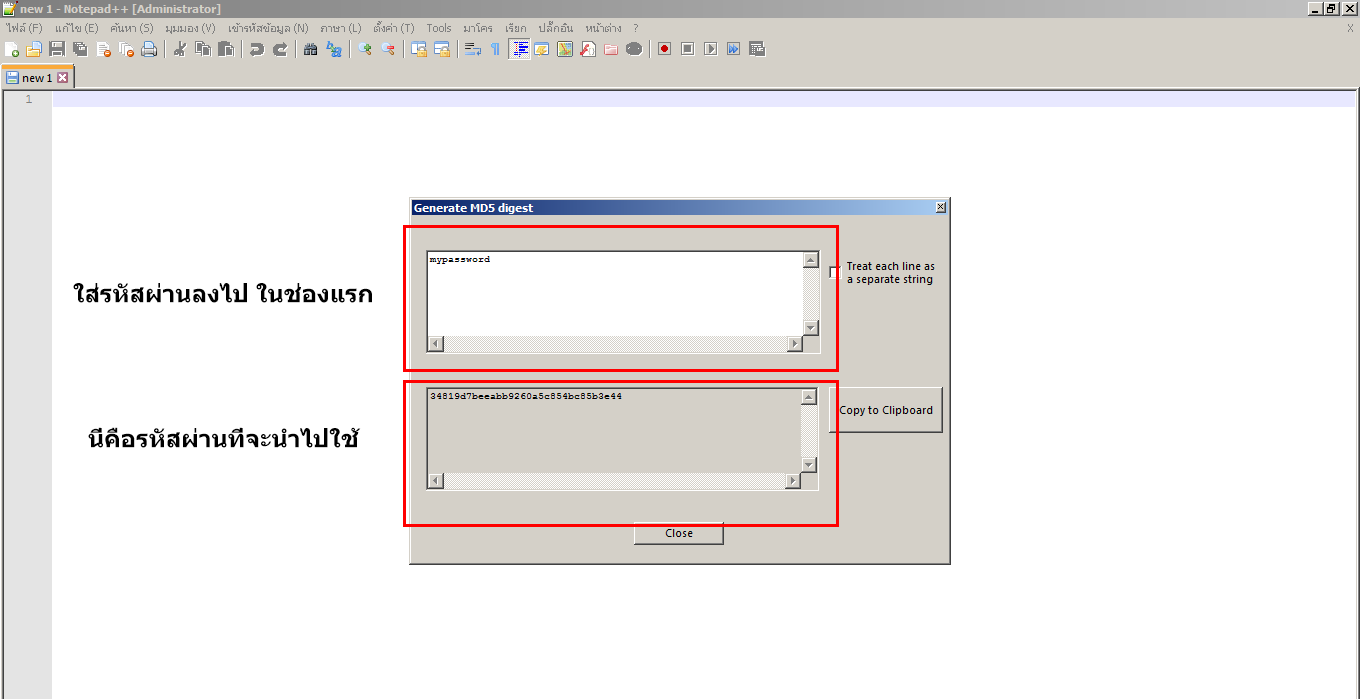Click the Copy to Clipboard button
The image size is (1360, 699).
(x=885, y=410)
